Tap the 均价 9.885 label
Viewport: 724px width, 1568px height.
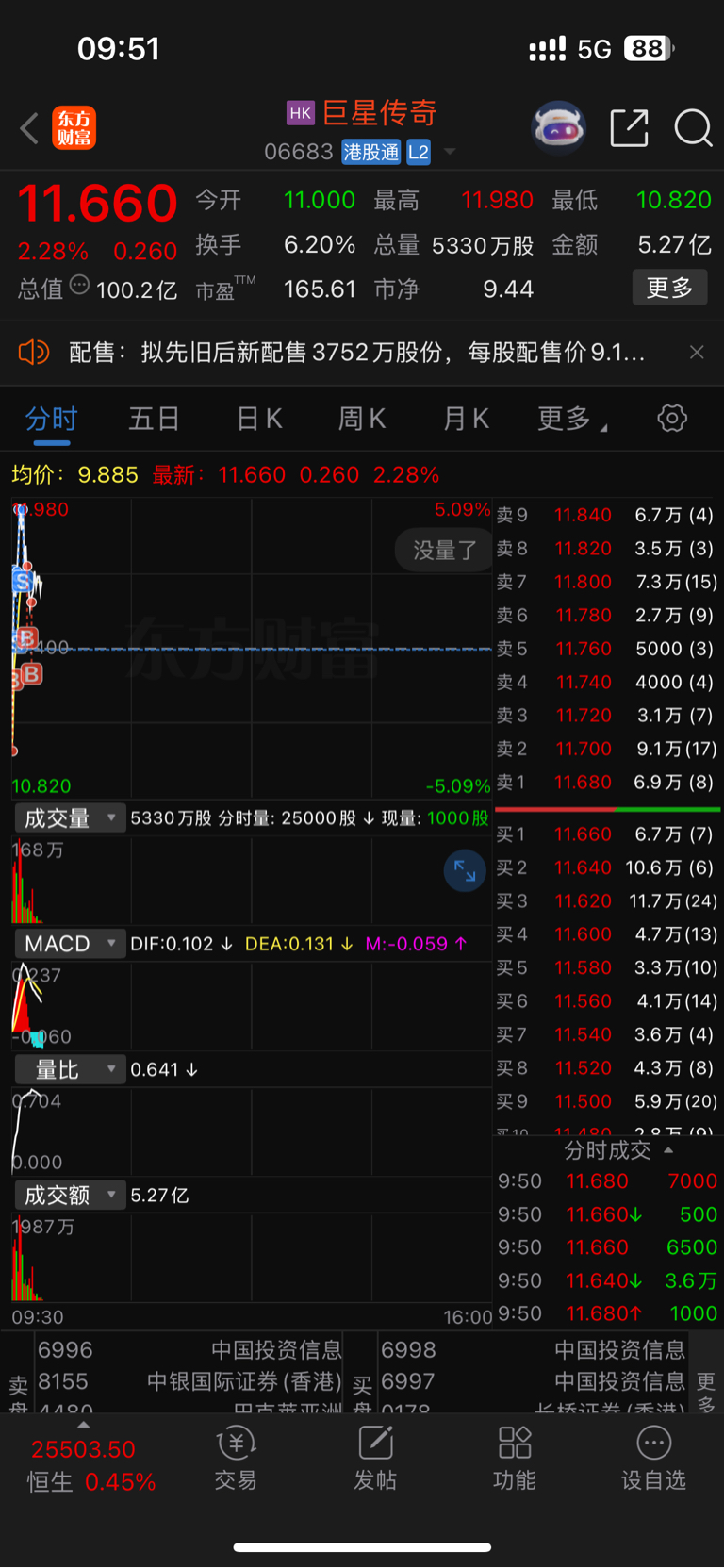point(74,475)
